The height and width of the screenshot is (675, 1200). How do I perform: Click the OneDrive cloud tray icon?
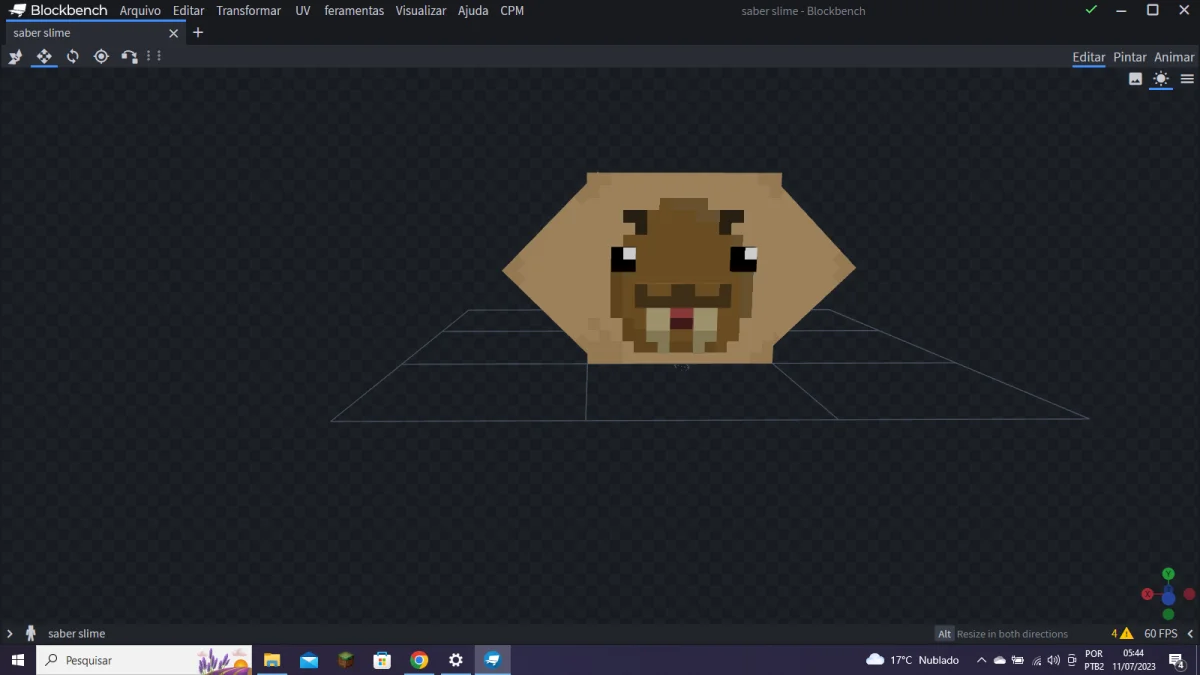click(999, 660)
